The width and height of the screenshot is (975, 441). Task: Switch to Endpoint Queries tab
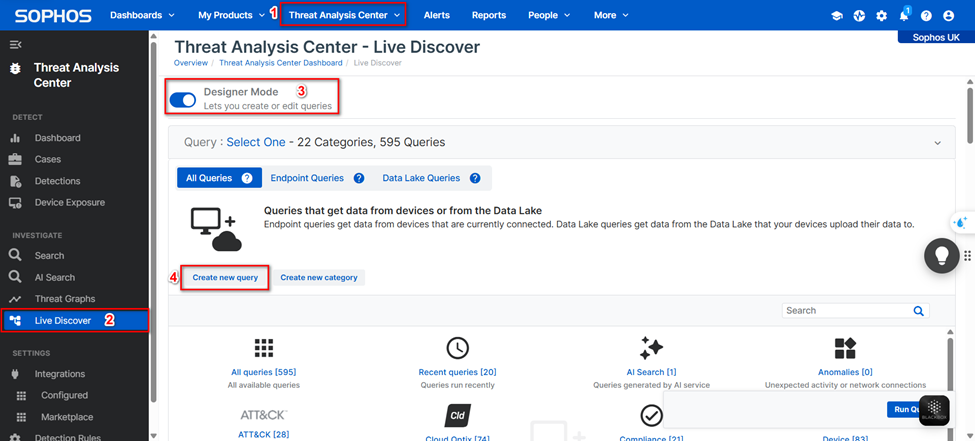tap(307, 178)
